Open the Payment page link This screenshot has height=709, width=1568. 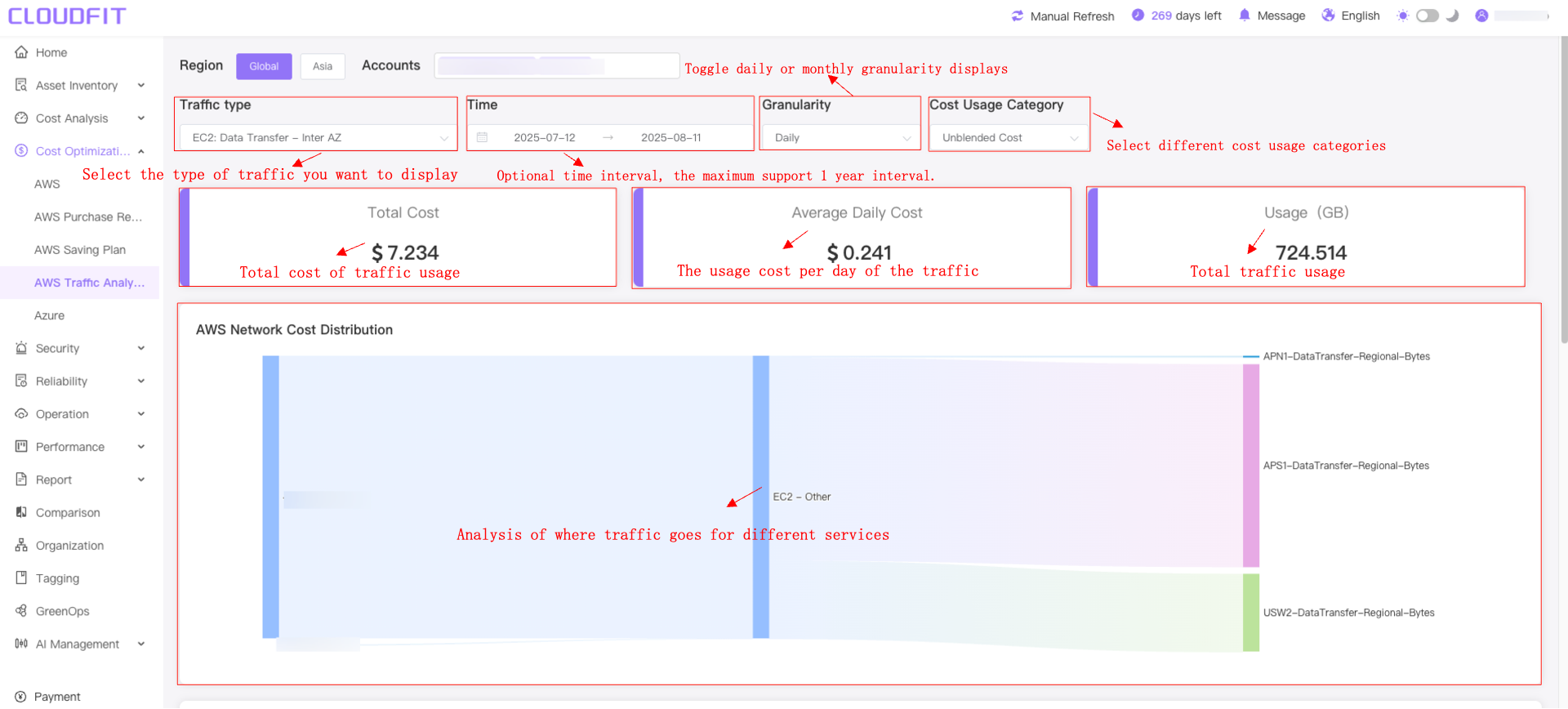tap(57, 697)
